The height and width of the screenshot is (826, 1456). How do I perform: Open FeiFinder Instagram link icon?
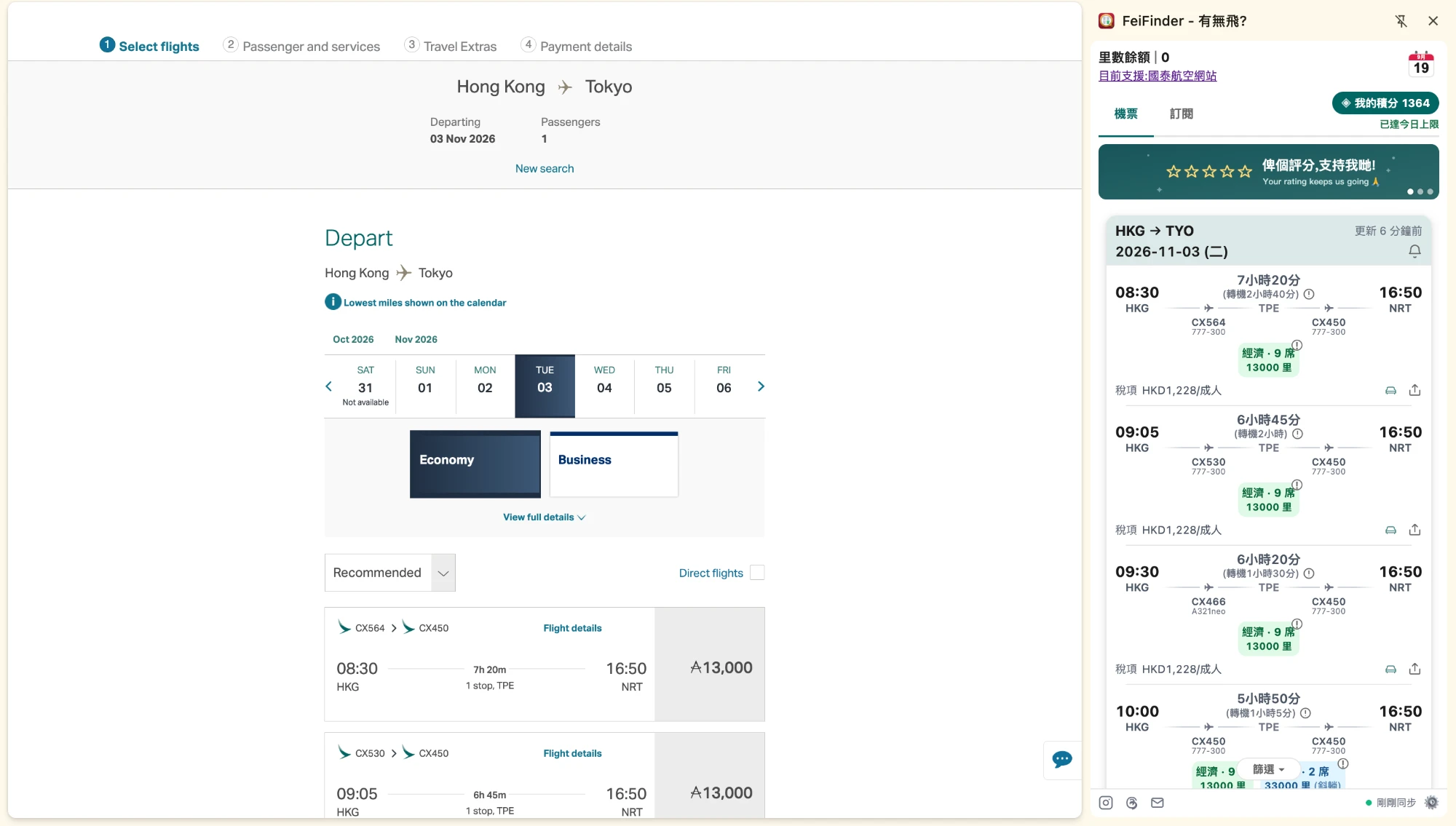point(1106,803)
